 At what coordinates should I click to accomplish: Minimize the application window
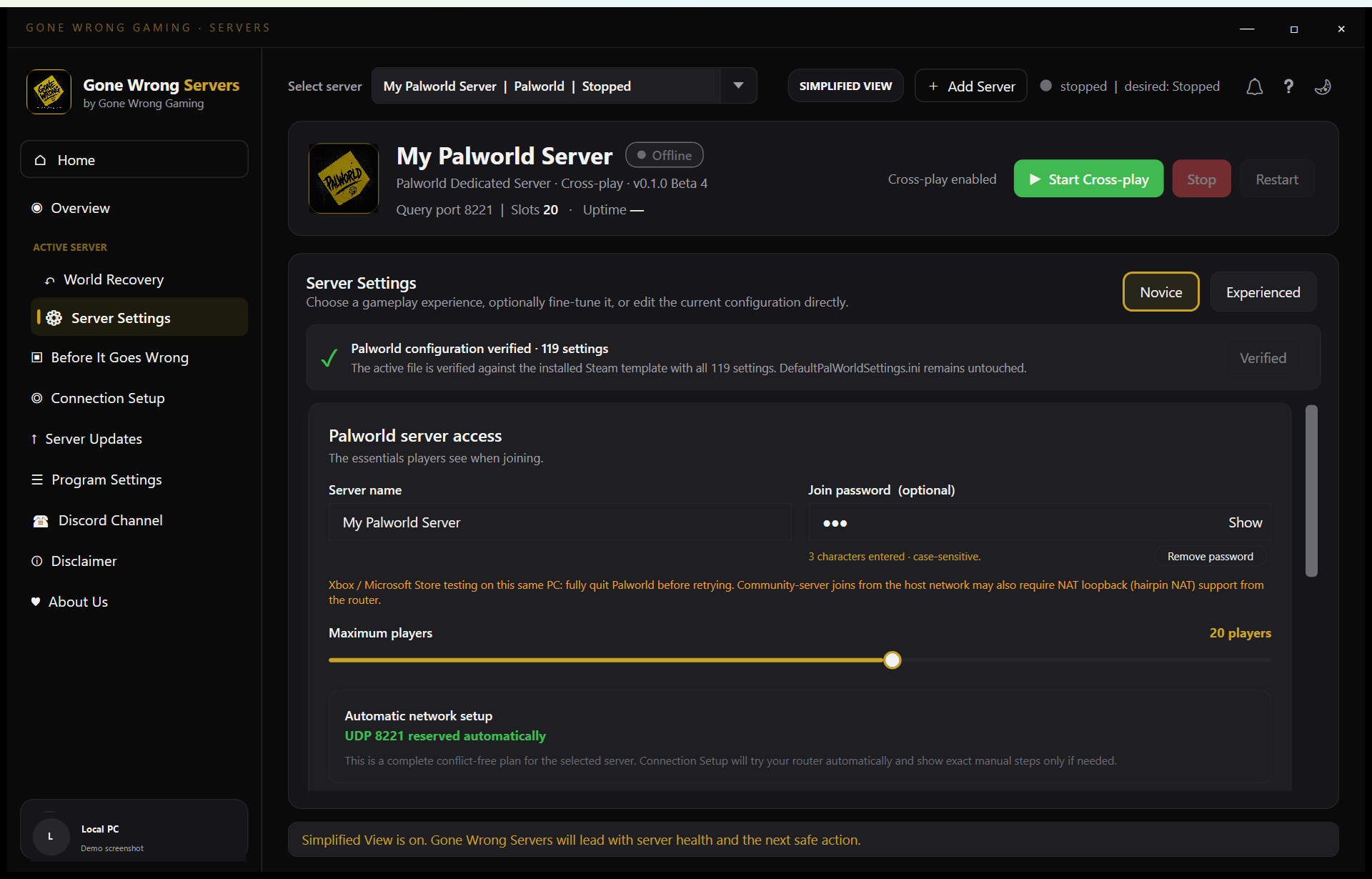click(x=1247, y=29)
